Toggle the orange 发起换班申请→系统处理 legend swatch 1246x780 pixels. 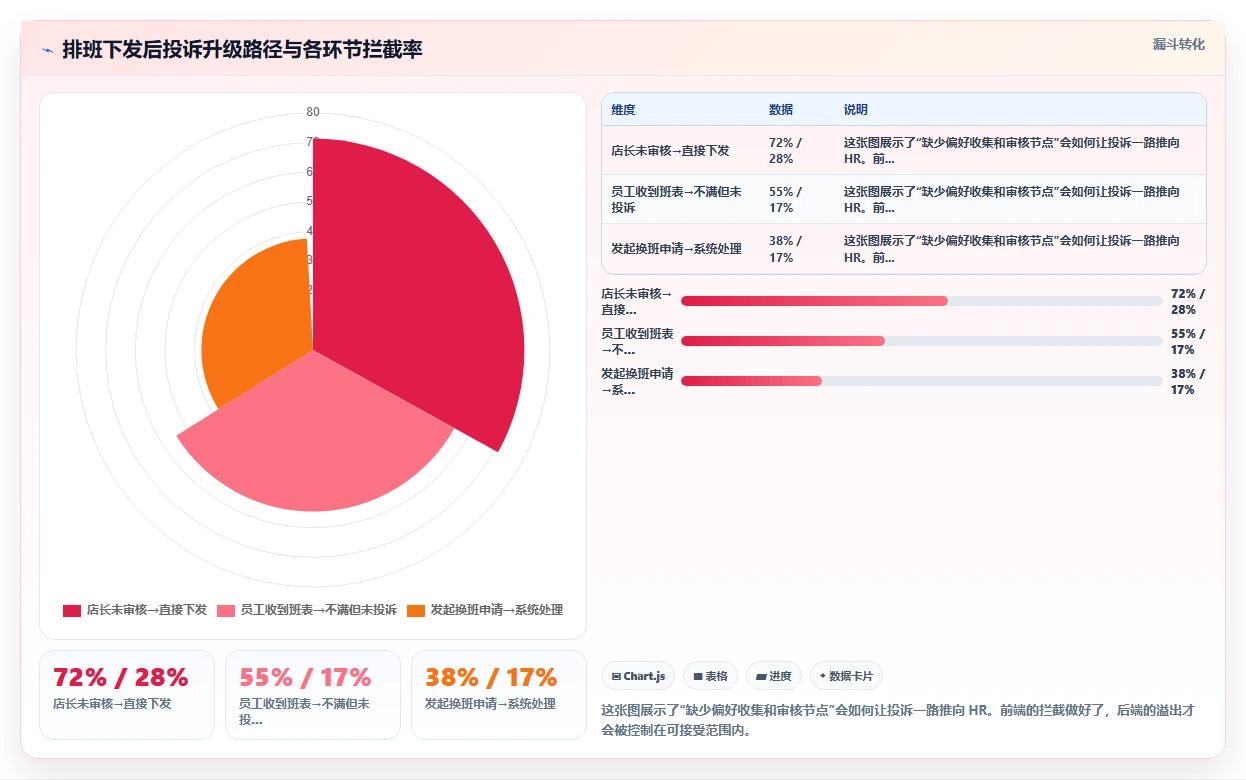pyautogui.click(x=416, y=610)
